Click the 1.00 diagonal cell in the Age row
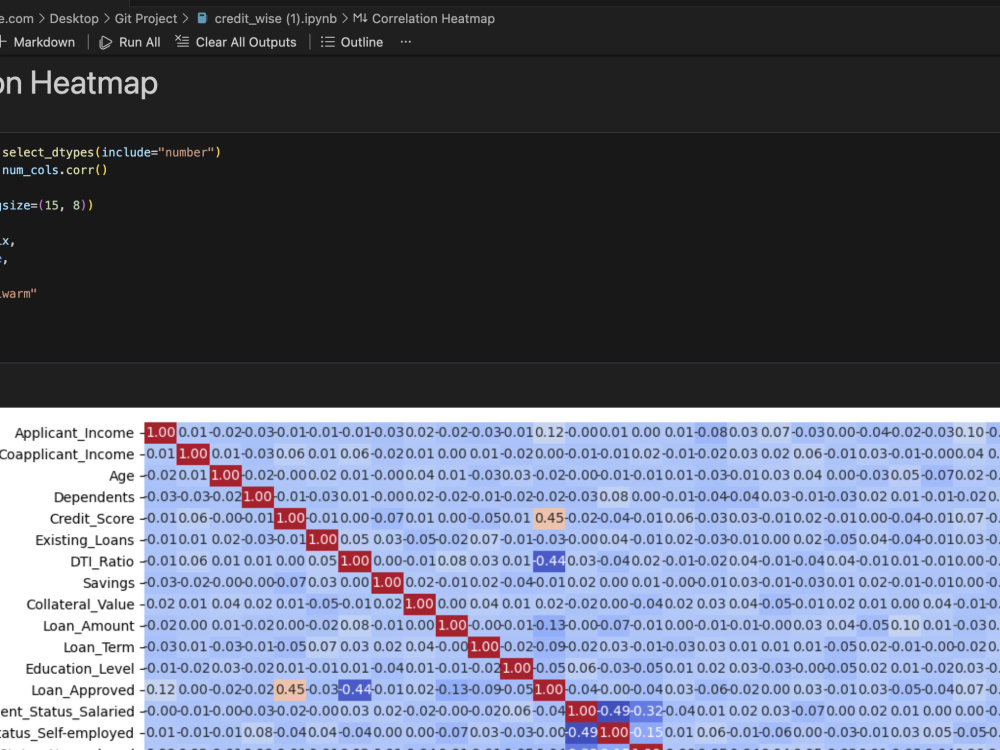Viewport: 1000px width, 750px height. (x=225, y=475)
